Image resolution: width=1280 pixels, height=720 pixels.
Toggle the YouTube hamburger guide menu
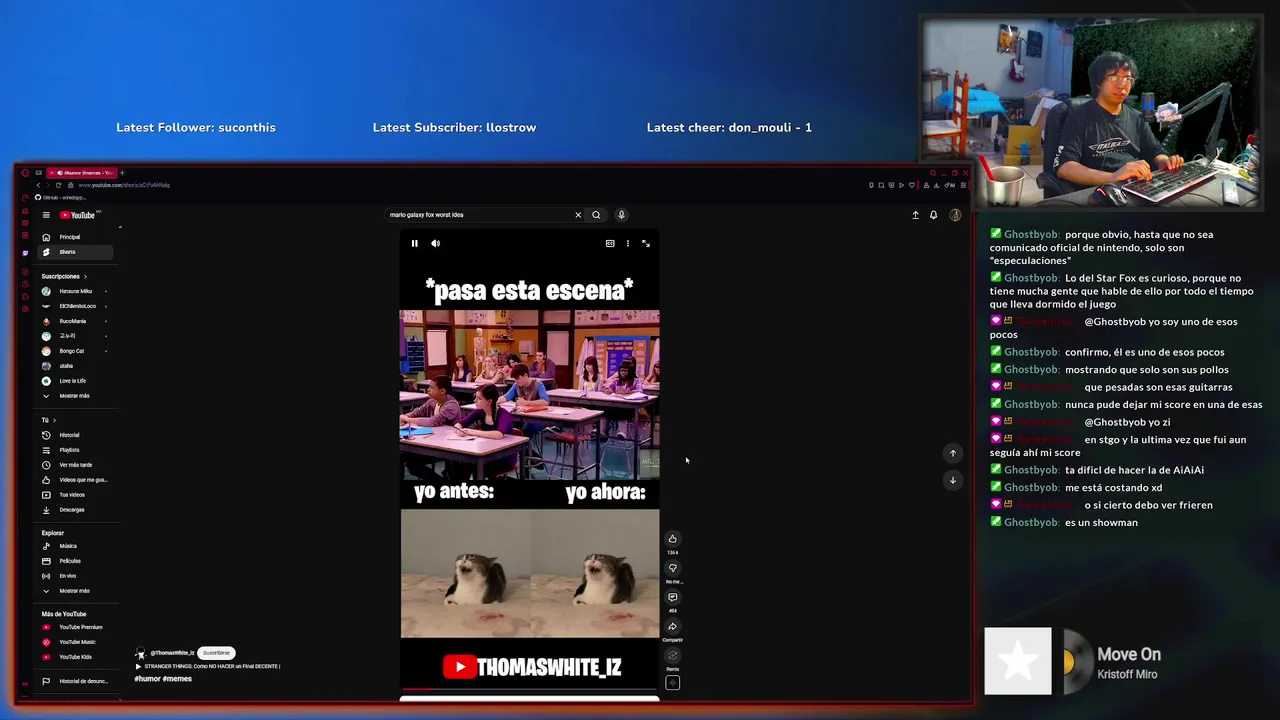click(46, 215)
